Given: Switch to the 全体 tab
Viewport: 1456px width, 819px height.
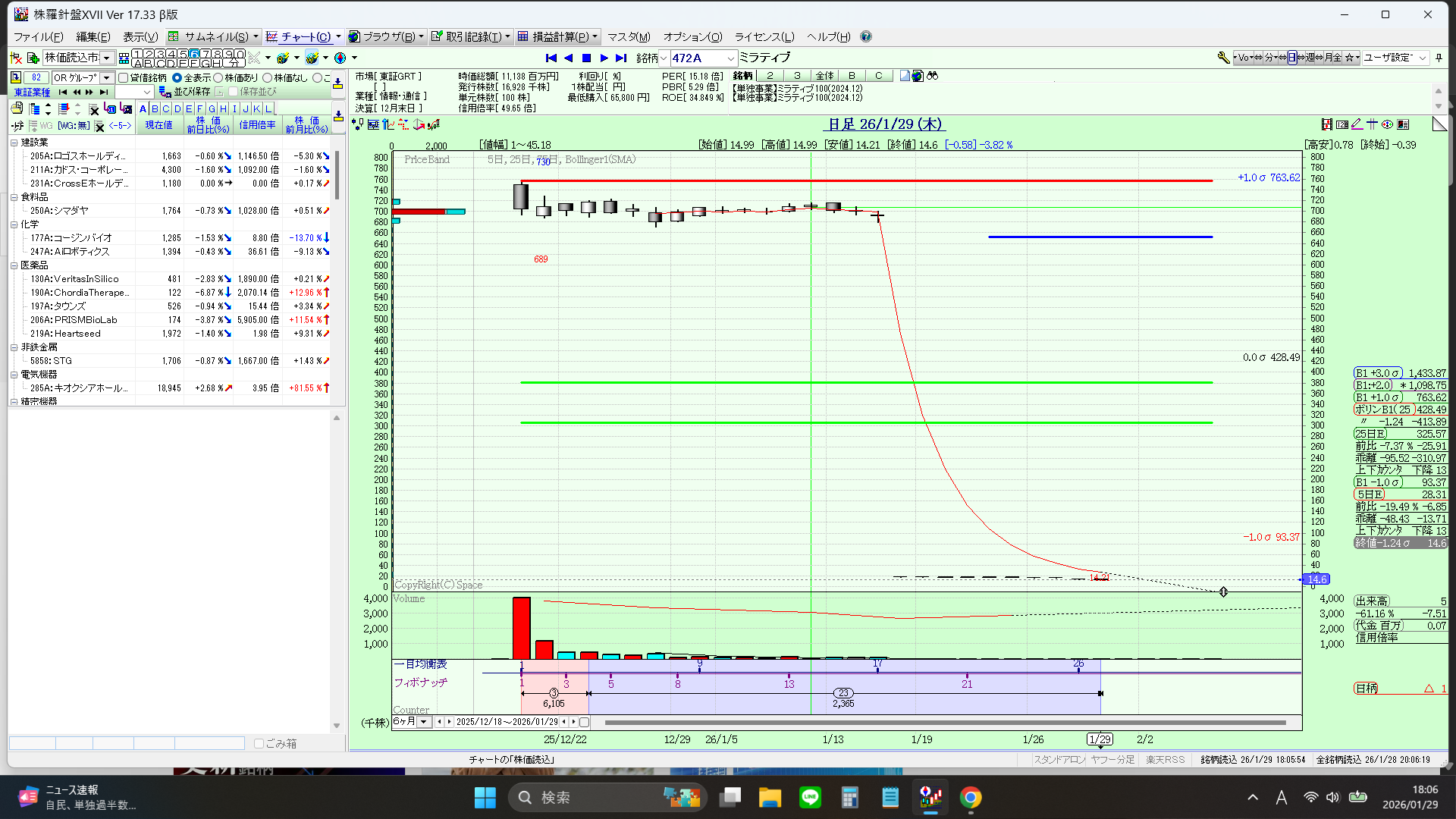Looking at the screenshot, I should [824, 76].
